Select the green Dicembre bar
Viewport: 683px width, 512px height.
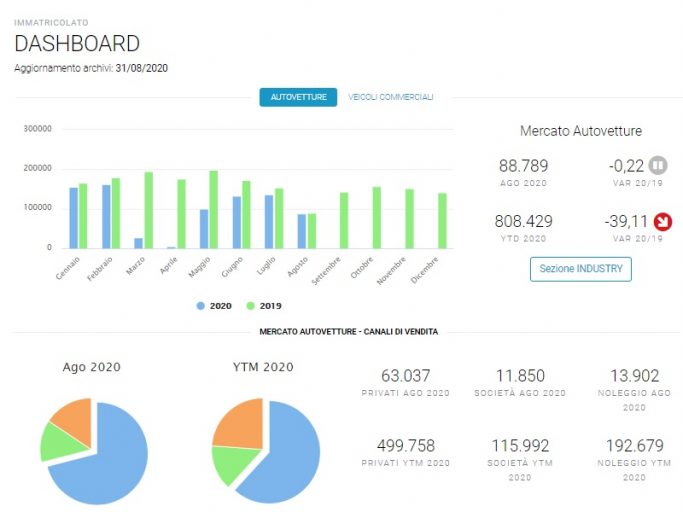pos(442,221)
